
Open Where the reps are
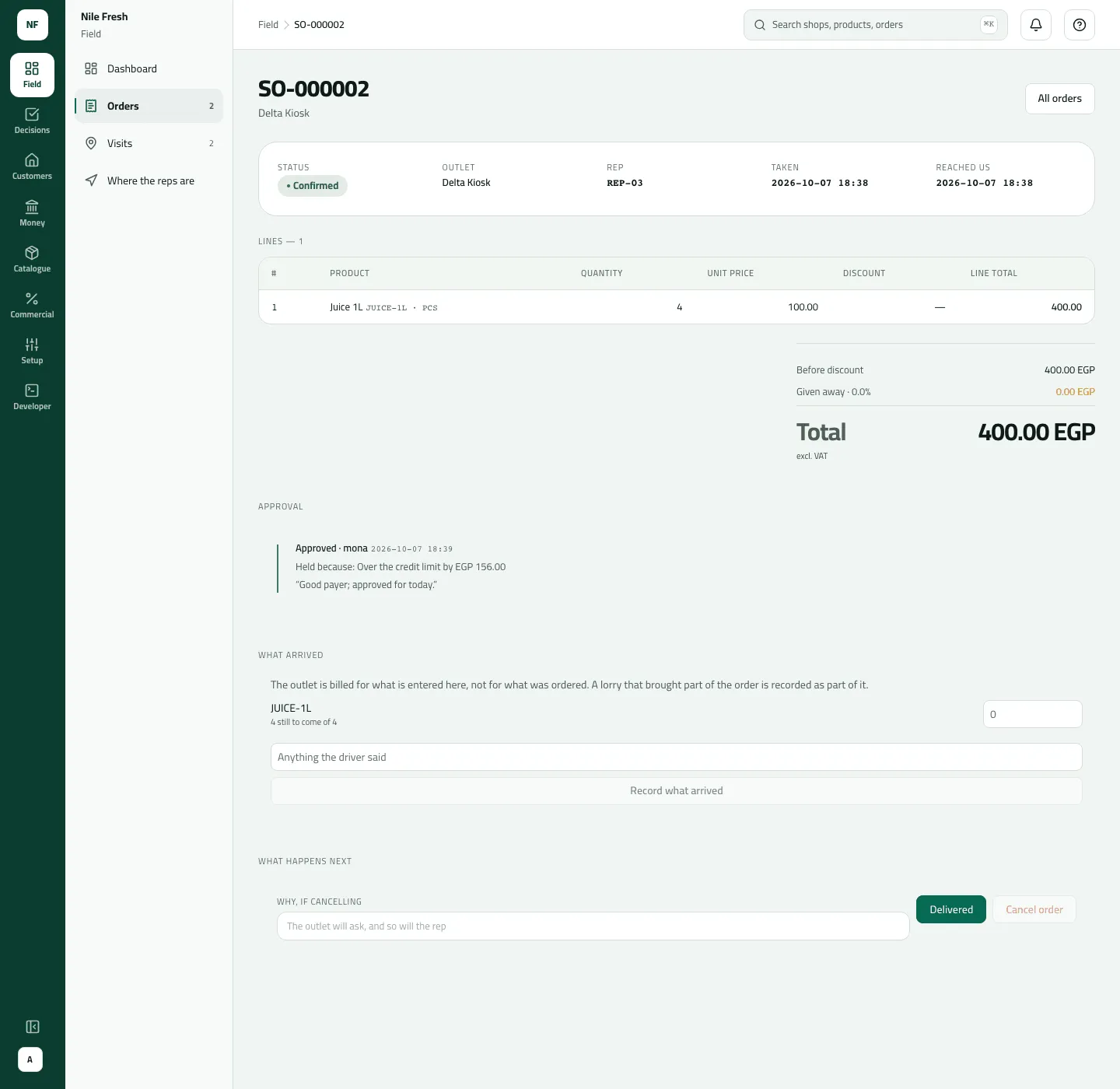[x=149, y=180]
